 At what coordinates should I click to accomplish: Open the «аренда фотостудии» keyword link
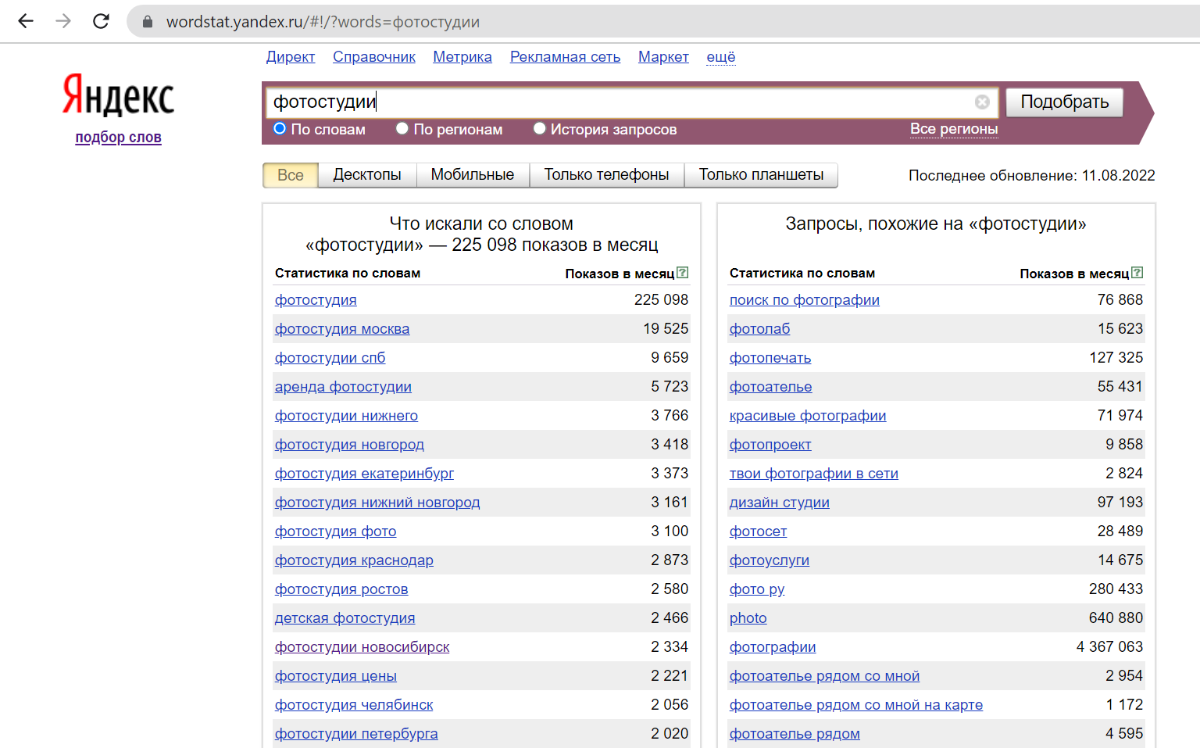(x=343, y=387)
